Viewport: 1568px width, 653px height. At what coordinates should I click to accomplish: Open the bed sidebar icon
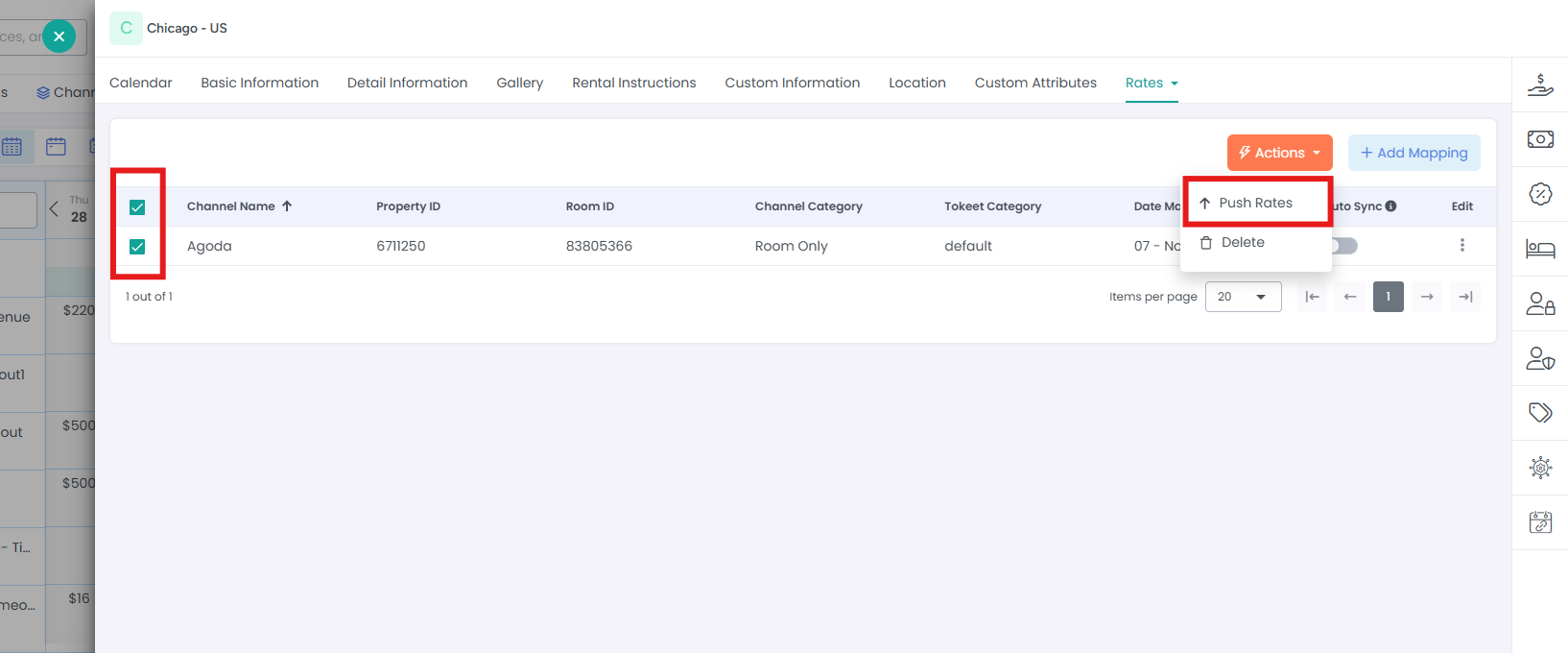[x=1540, y=249]
